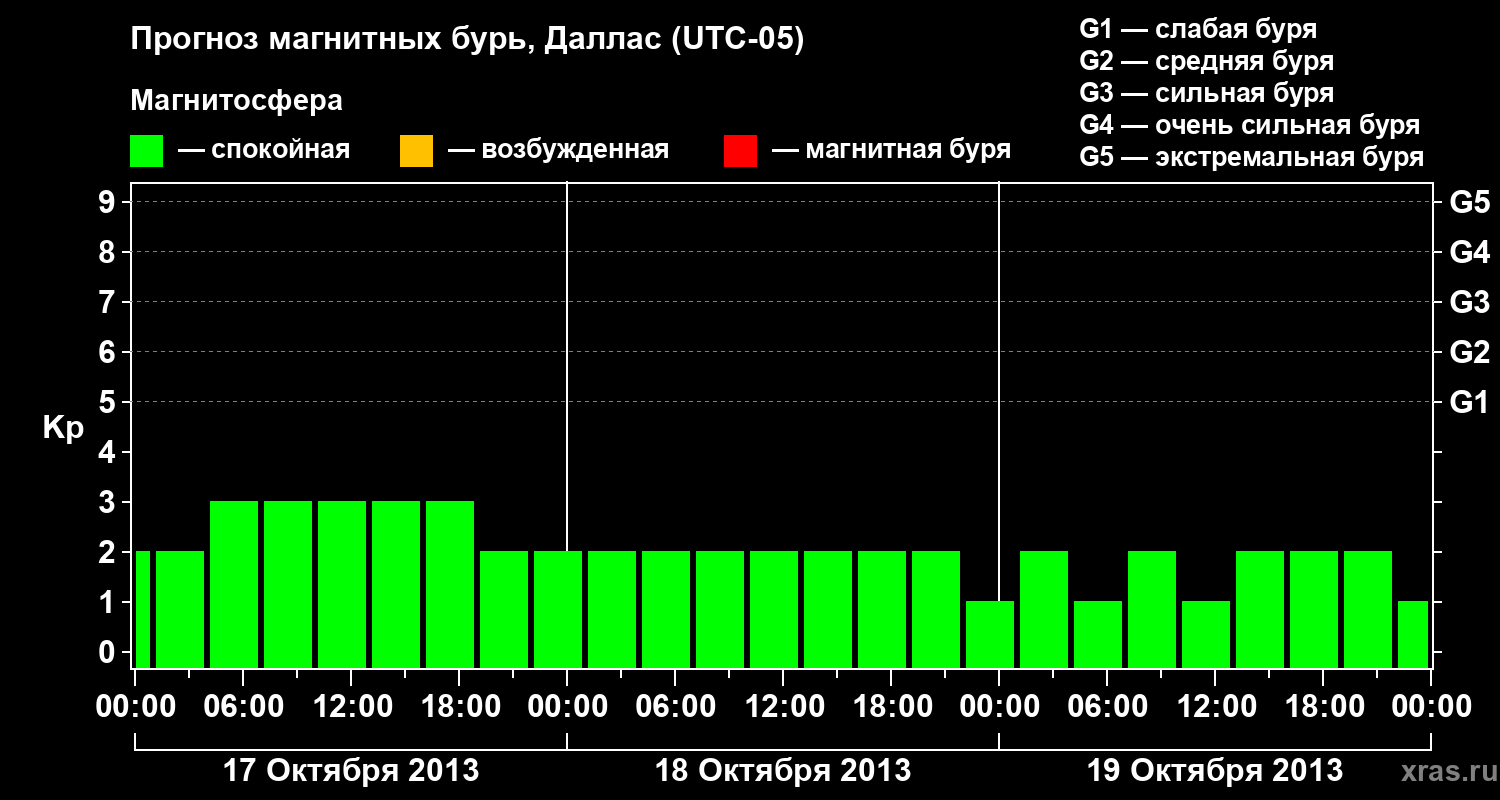Click the G3 label on right axis
1500x800 pixels.
(1469, 302)
